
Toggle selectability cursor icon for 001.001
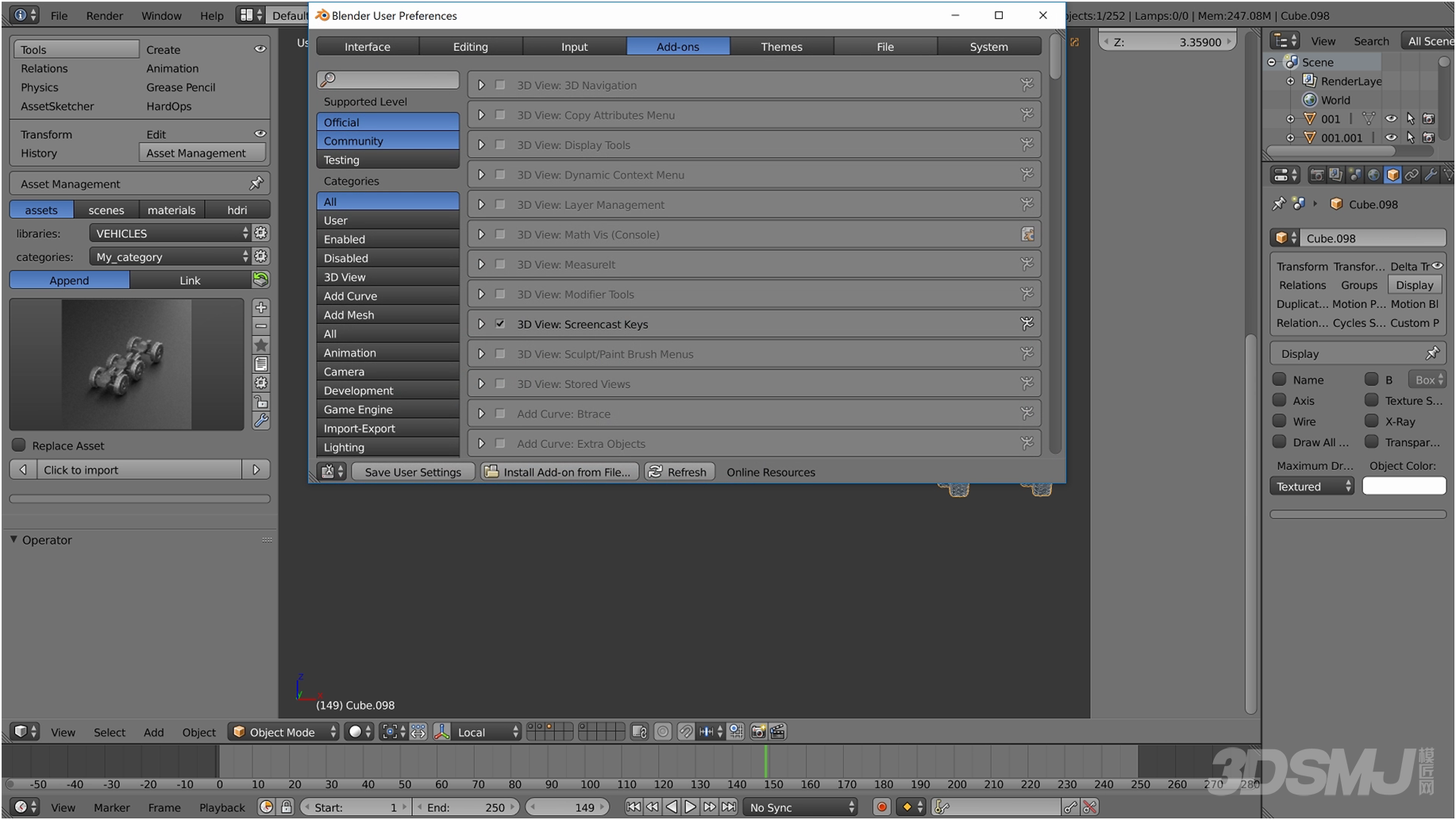coord(1410,137)
